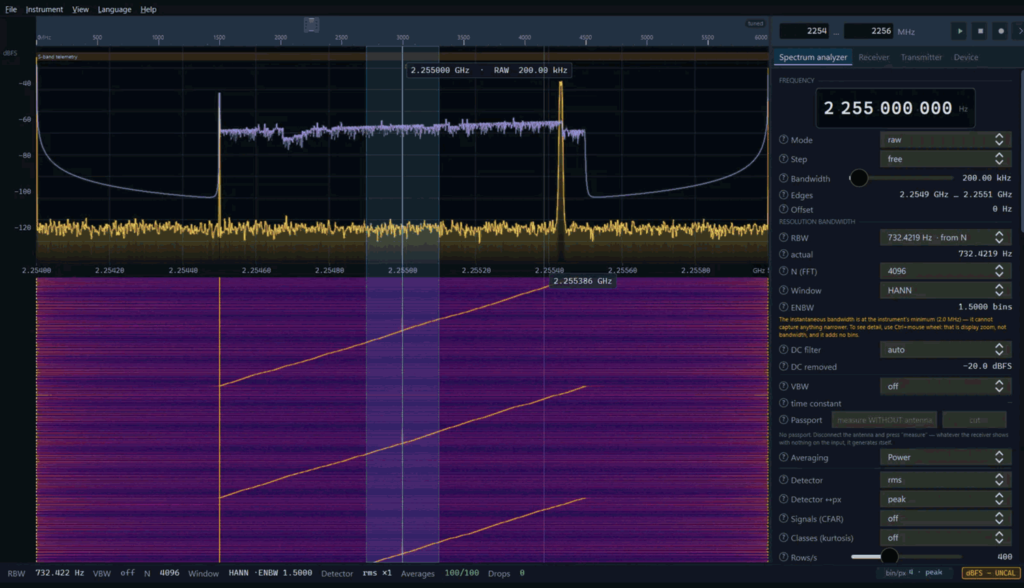Open the N (FFT) dropdown showing 4096
1024x588 pixels.
[x=946, y=271]
